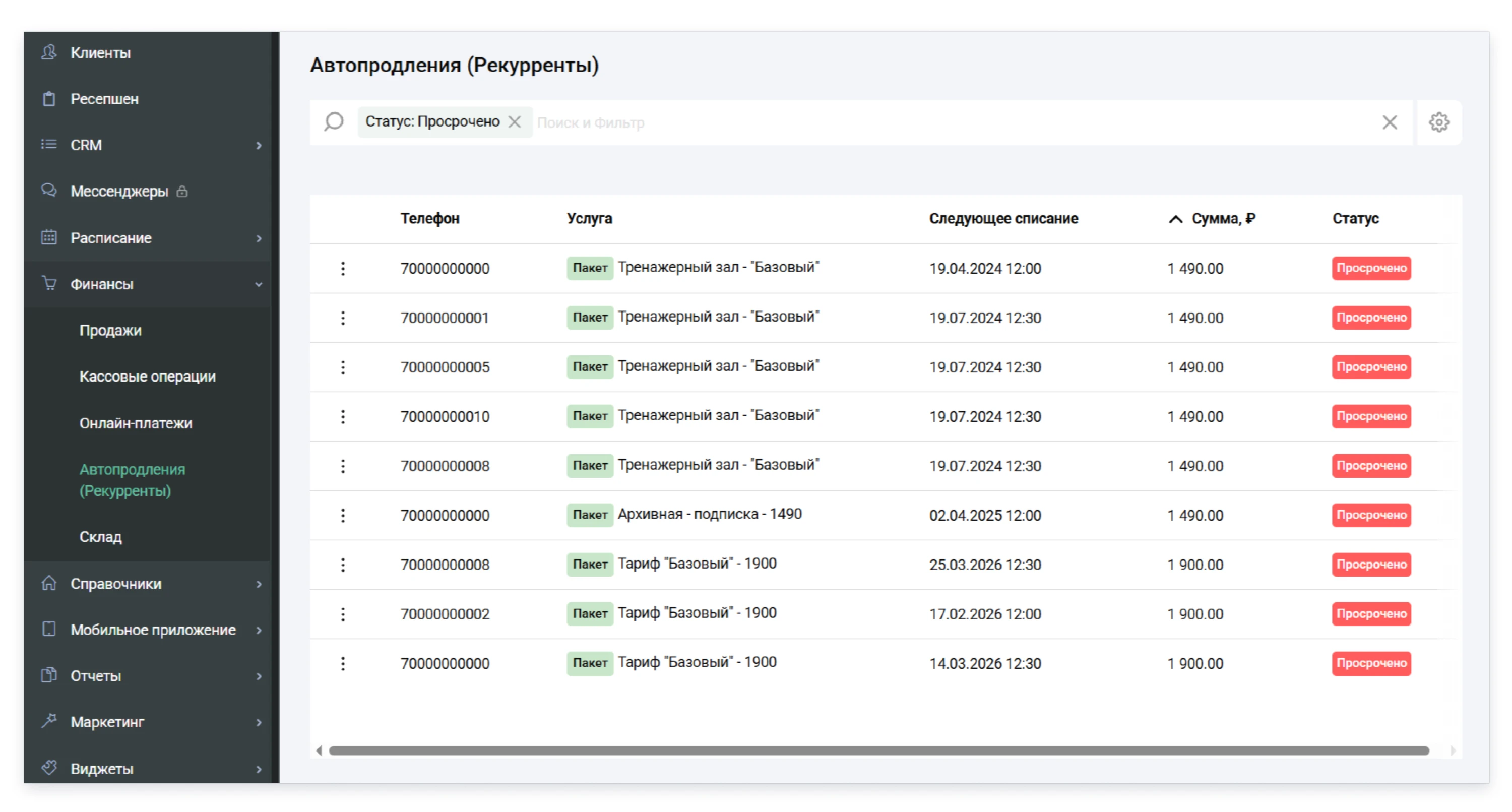1512x812 pixels.
Task: Click the Отчеты documents icon
Action: [x=49, y=675]
